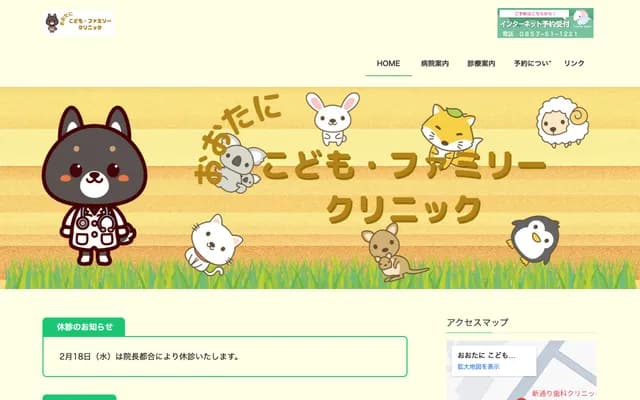
Task: Open 拡大地図を表示 link on map
Action: pos(478,367)
